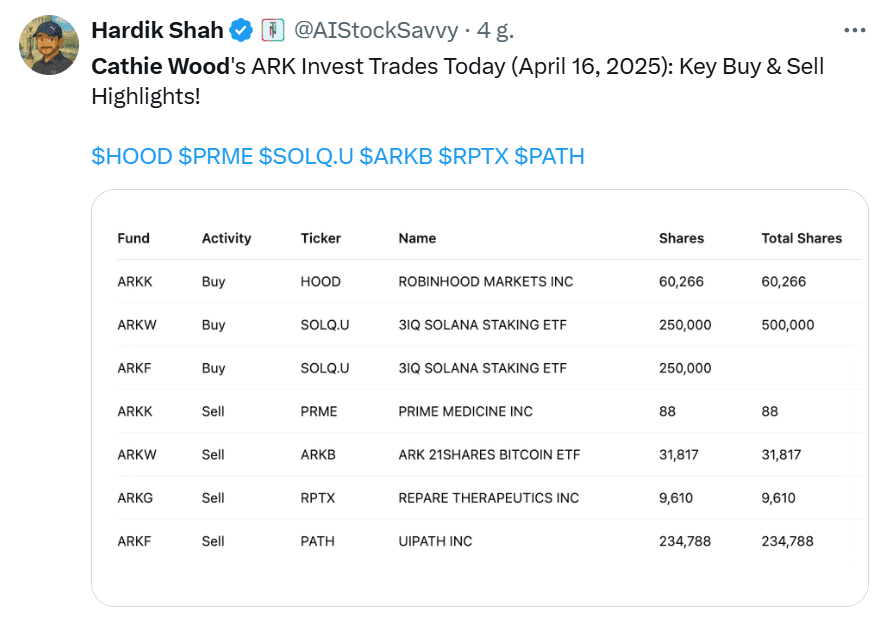Click the blue verified badge icon
884x617 pixels.
[x=242, y=30]
